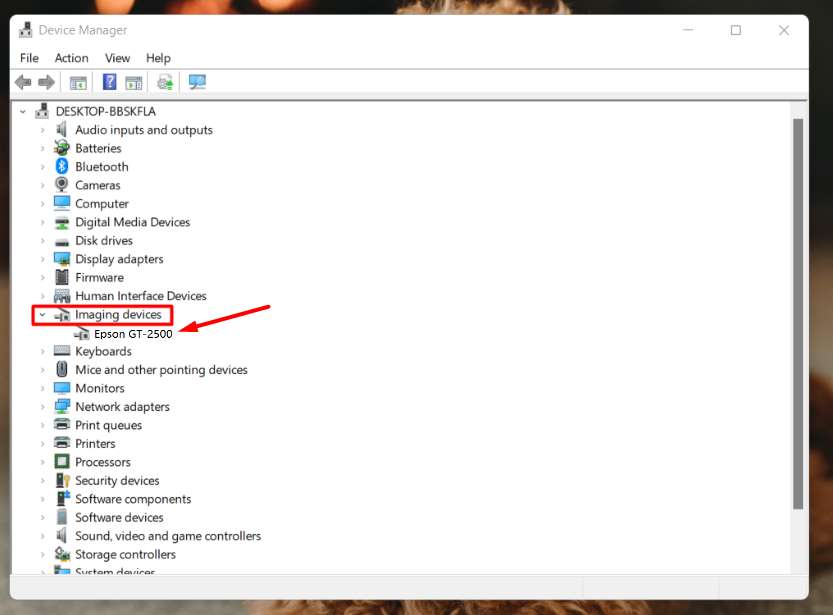Close the Device Manager window
The width and height of the screenshot is (833, 615).
784,30
